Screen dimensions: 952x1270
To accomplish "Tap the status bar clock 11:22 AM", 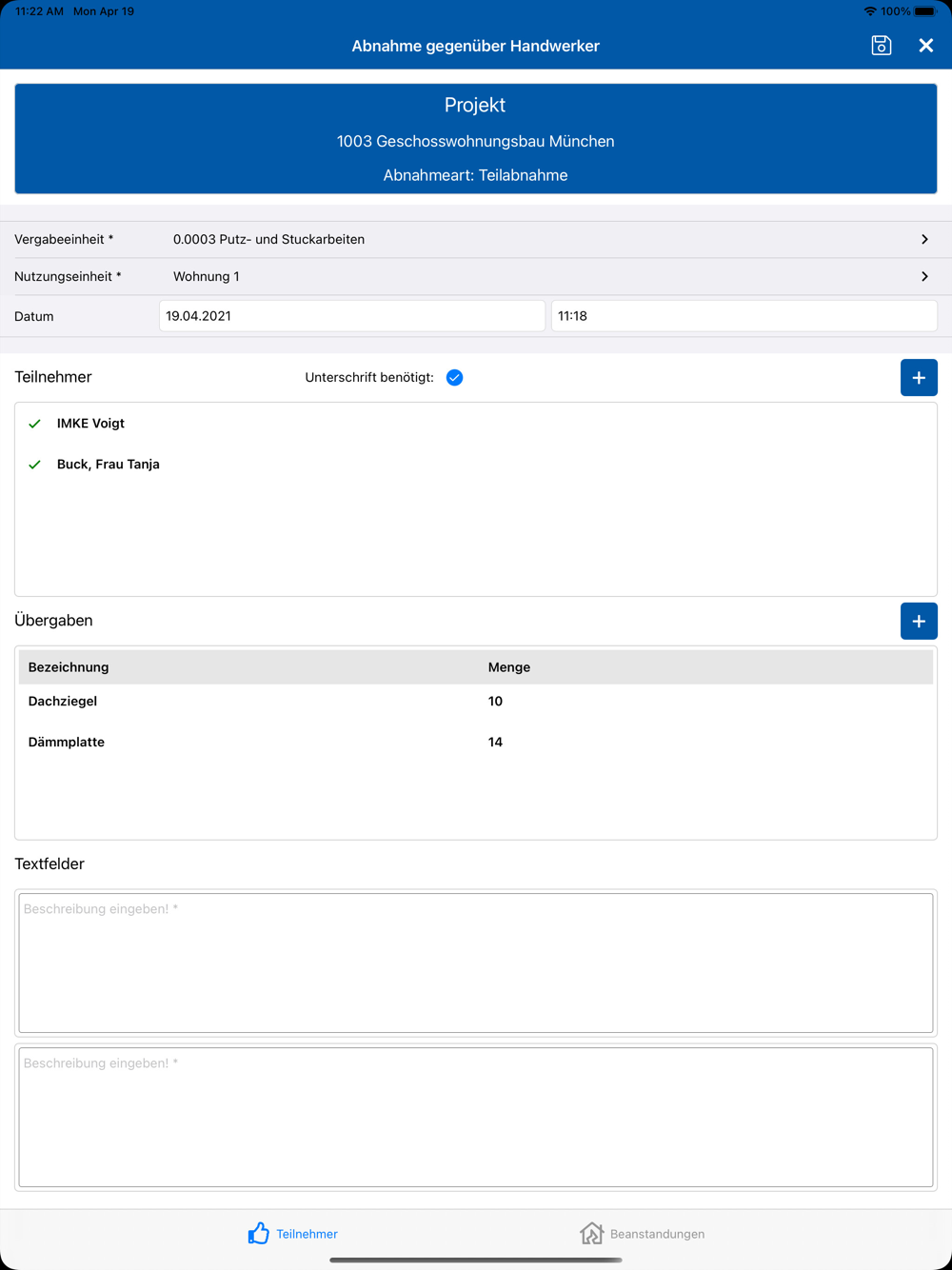I will point(40,11).
